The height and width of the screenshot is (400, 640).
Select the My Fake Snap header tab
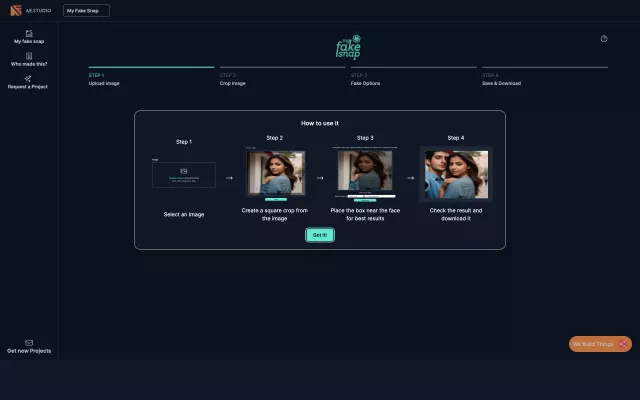pos(86,10)
